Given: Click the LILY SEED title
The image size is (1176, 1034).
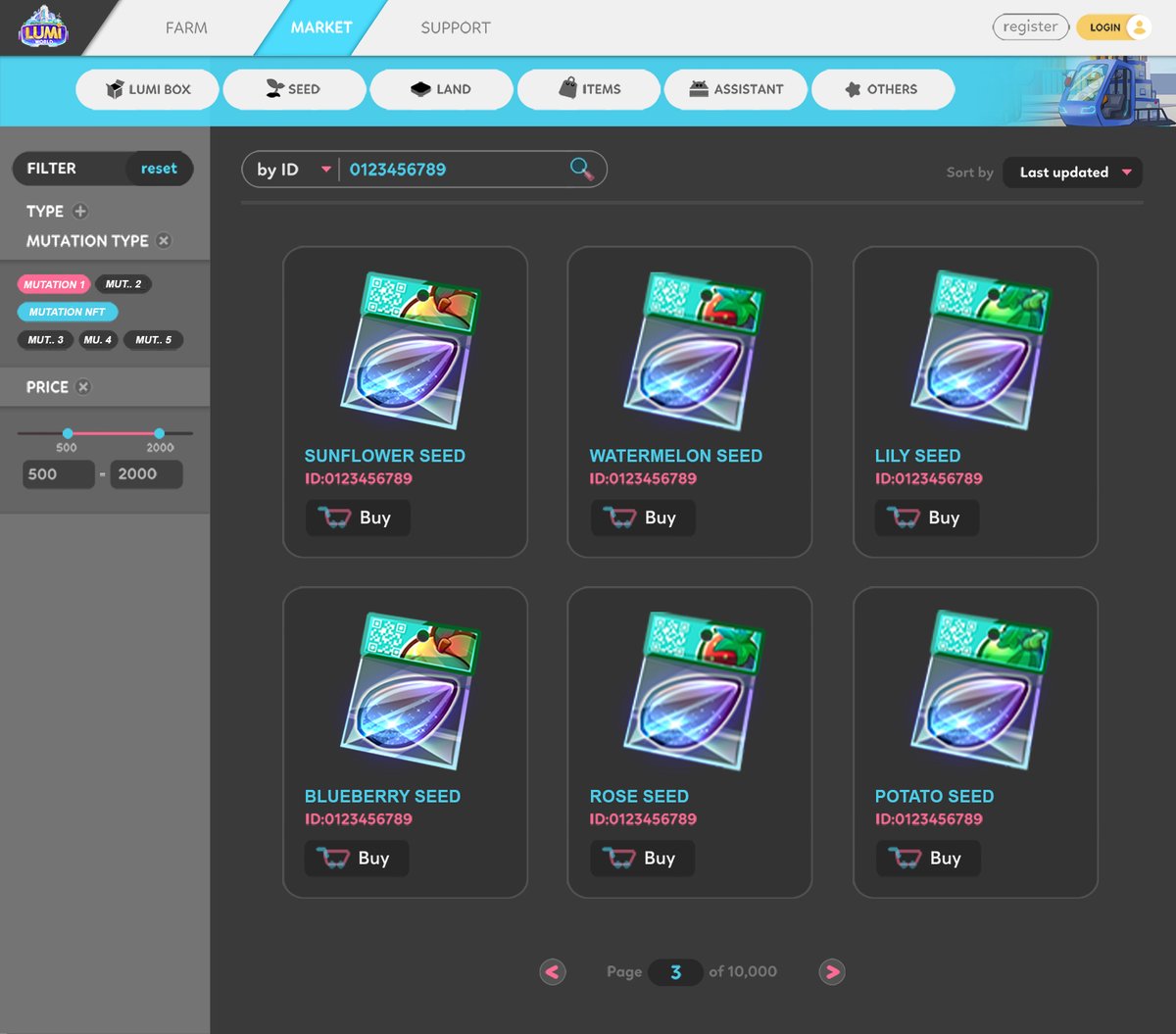Looking at the screenshot, I should 918,456.
